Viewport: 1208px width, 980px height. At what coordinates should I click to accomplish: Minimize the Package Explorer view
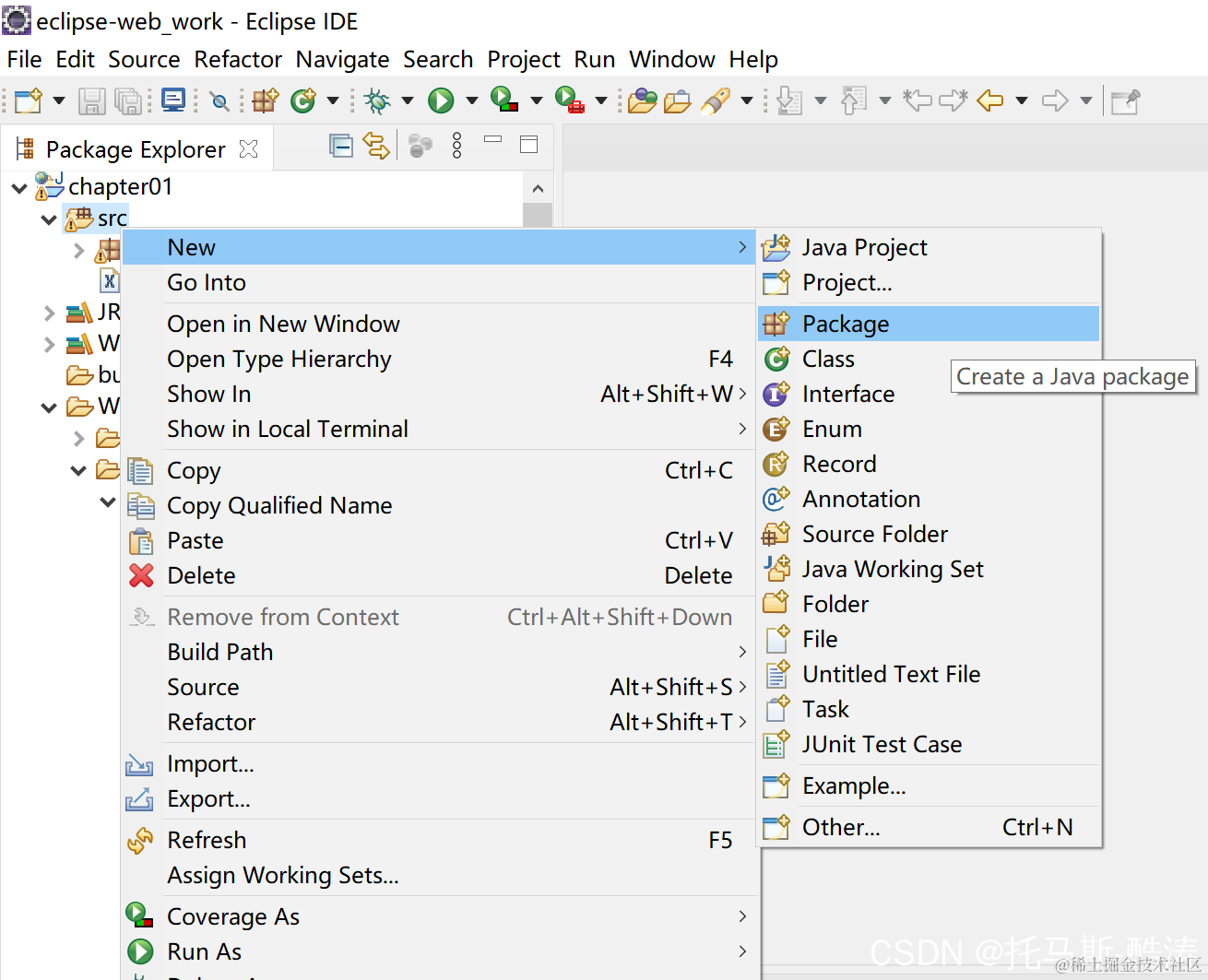pos(493,140)
